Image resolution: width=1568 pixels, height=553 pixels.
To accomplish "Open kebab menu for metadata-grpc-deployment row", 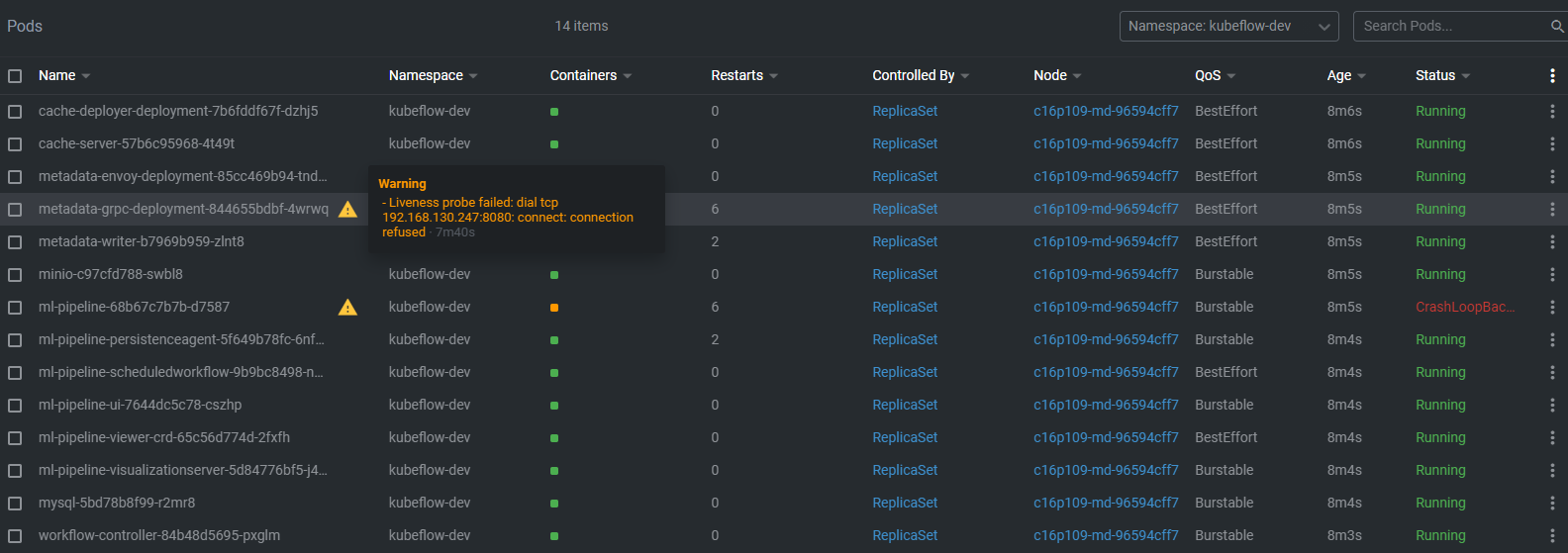I will pyautogui.click(x=1552, y=210).
